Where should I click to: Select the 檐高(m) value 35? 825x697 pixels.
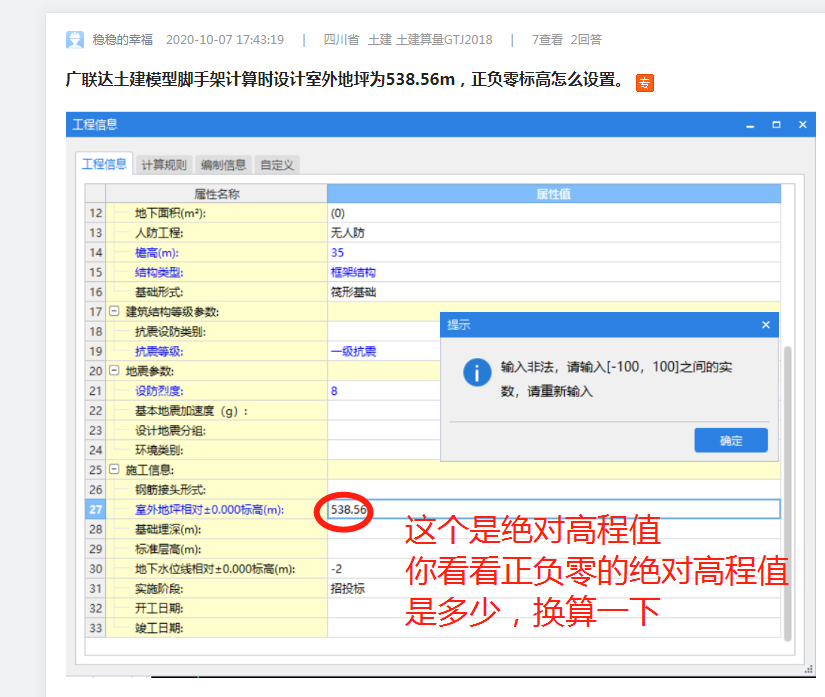337,252
